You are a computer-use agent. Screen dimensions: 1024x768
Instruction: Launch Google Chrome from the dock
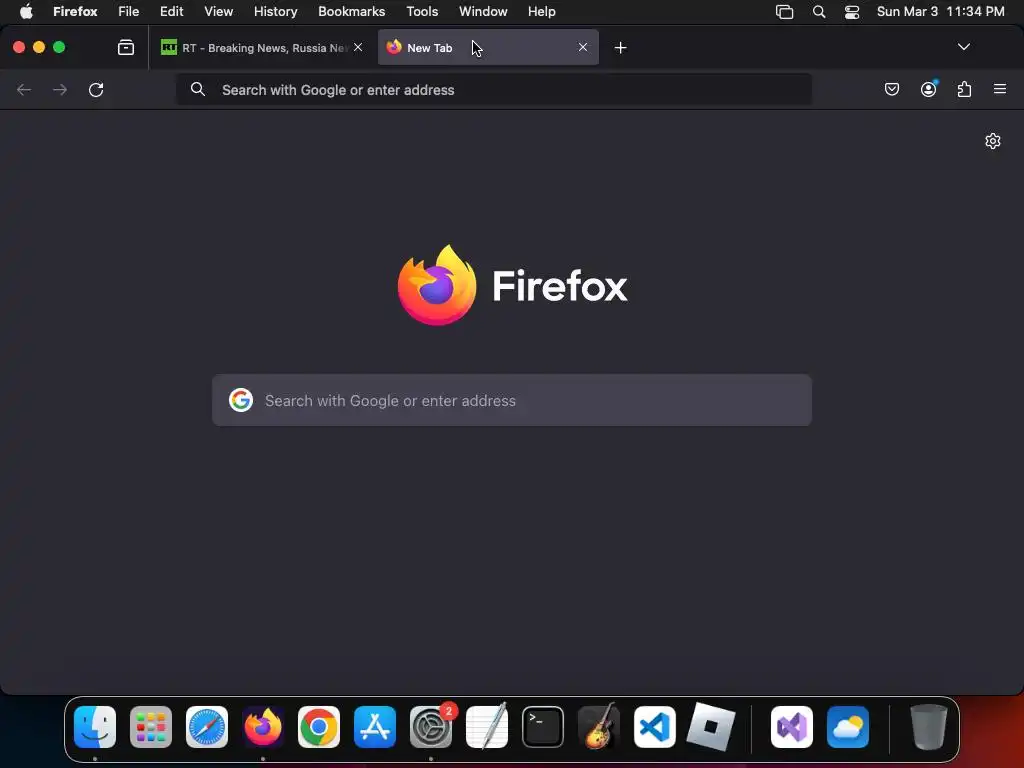[x=319, y=727]
